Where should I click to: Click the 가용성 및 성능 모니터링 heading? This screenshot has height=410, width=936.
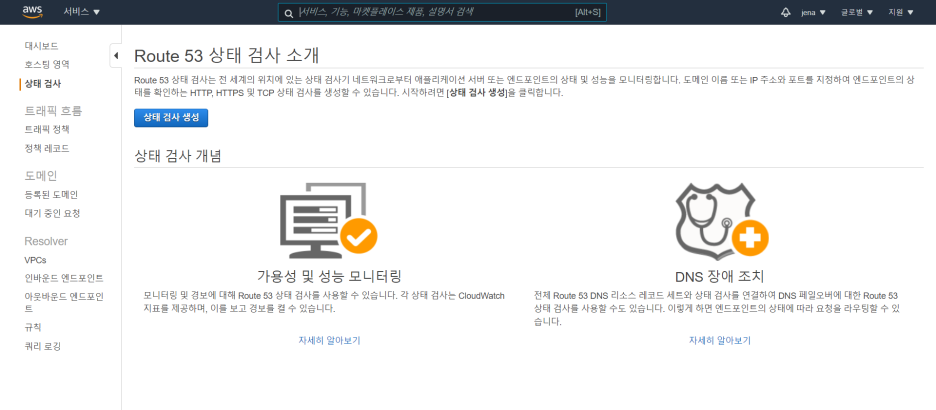(x=329, y=276)
